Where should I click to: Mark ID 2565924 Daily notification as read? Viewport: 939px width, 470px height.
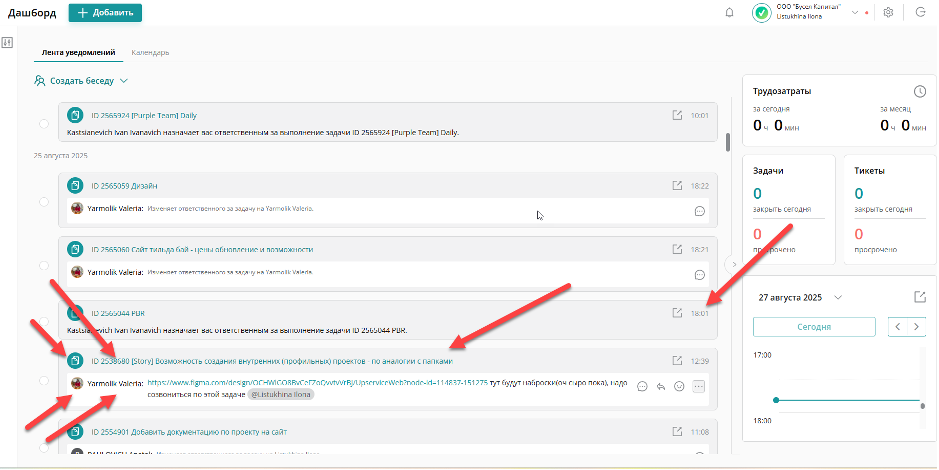tap(44, 124)
